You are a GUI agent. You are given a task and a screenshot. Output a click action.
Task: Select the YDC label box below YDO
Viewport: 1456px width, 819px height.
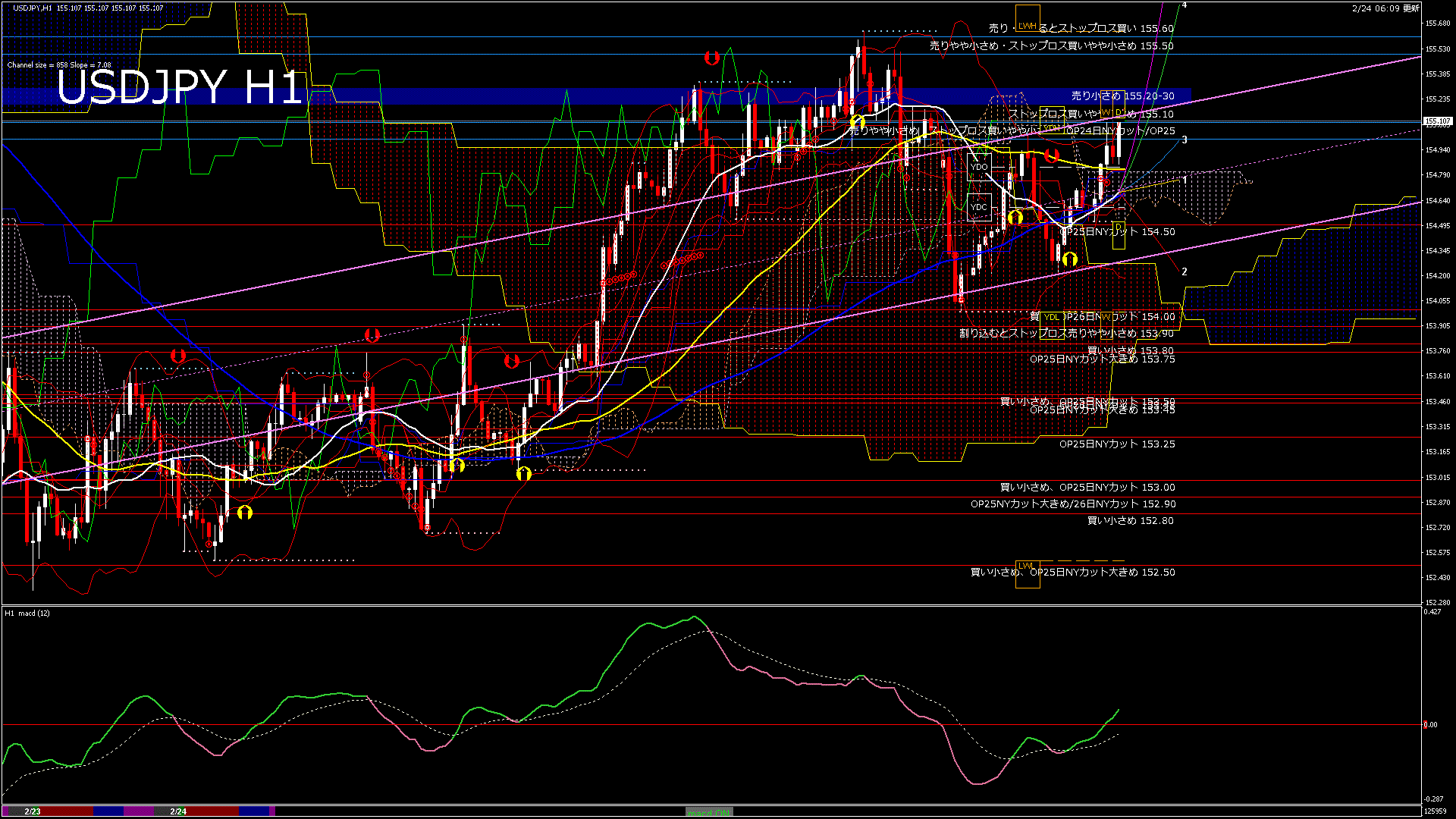[978, 206]
